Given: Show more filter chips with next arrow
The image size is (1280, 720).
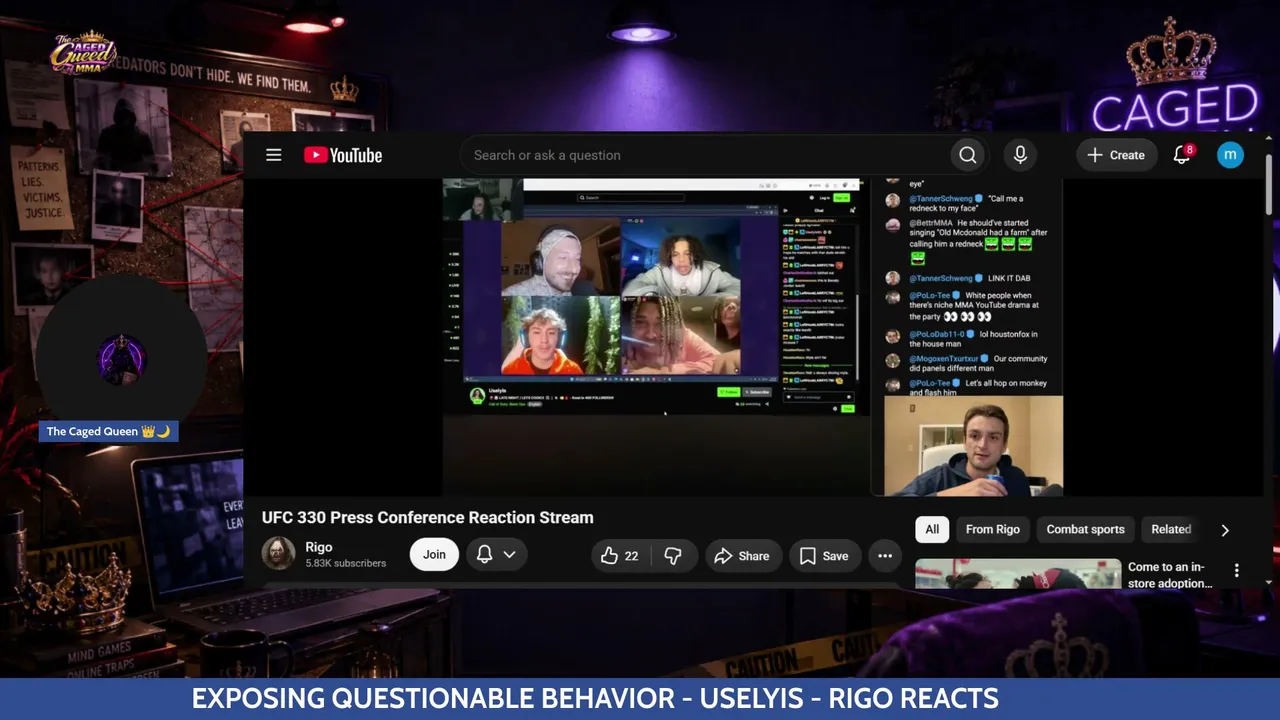Looking at the screenshot, I should click(1225, 530).
